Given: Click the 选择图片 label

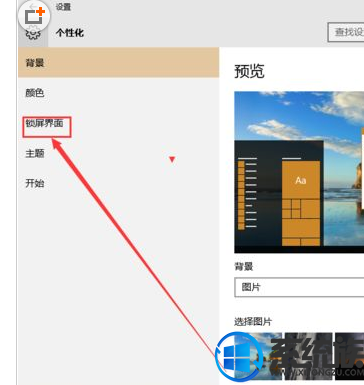Looking at the screenshot, I should pyautogui.click(x=253, y=321).
